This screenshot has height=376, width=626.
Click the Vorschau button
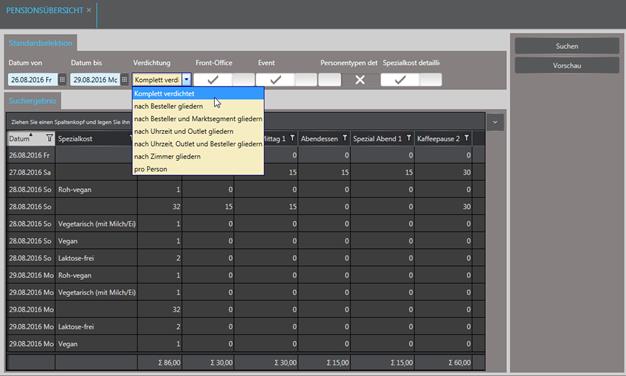[x=567, y=65]
